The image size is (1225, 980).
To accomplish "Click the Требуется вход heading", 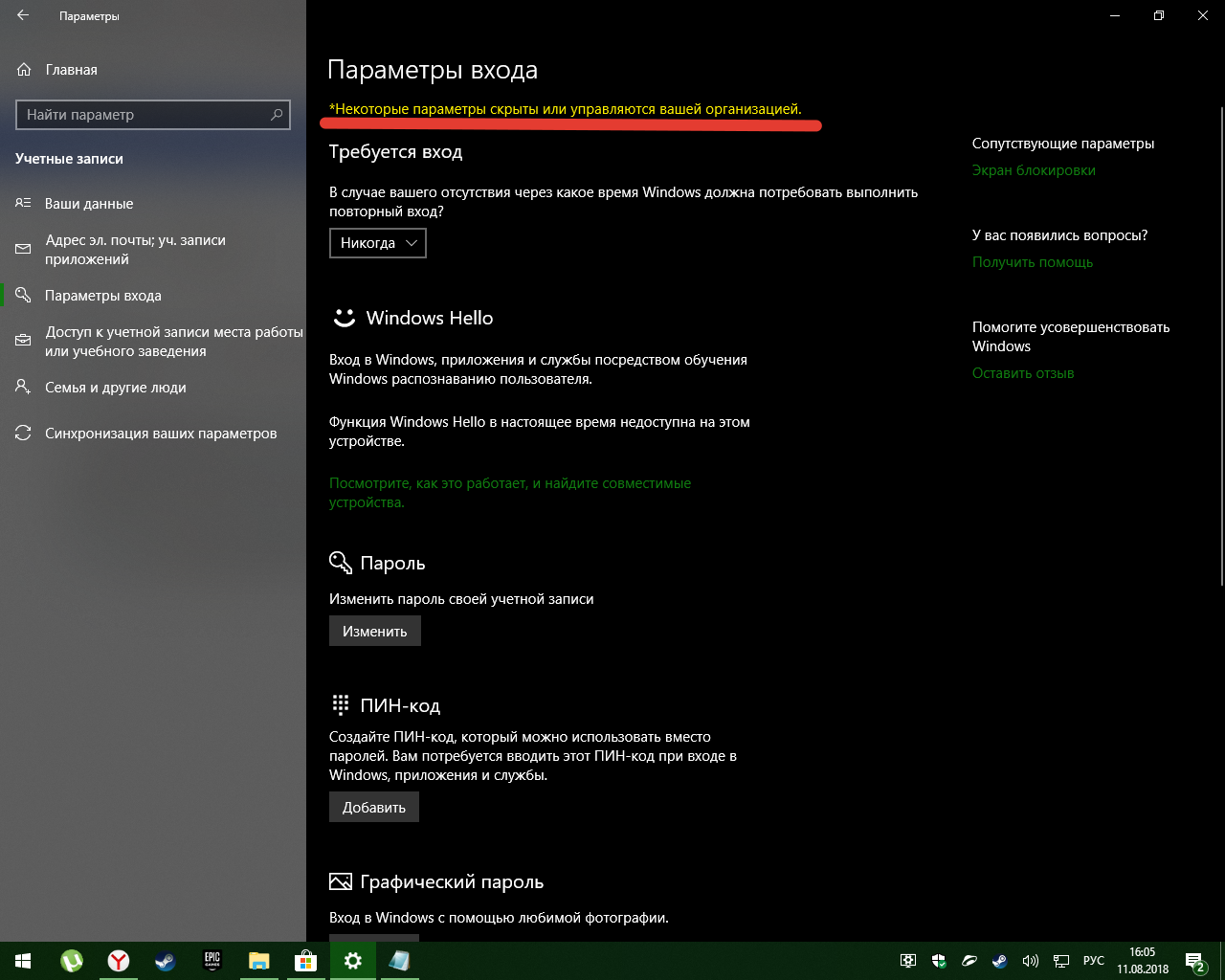I will coord(396,152).
